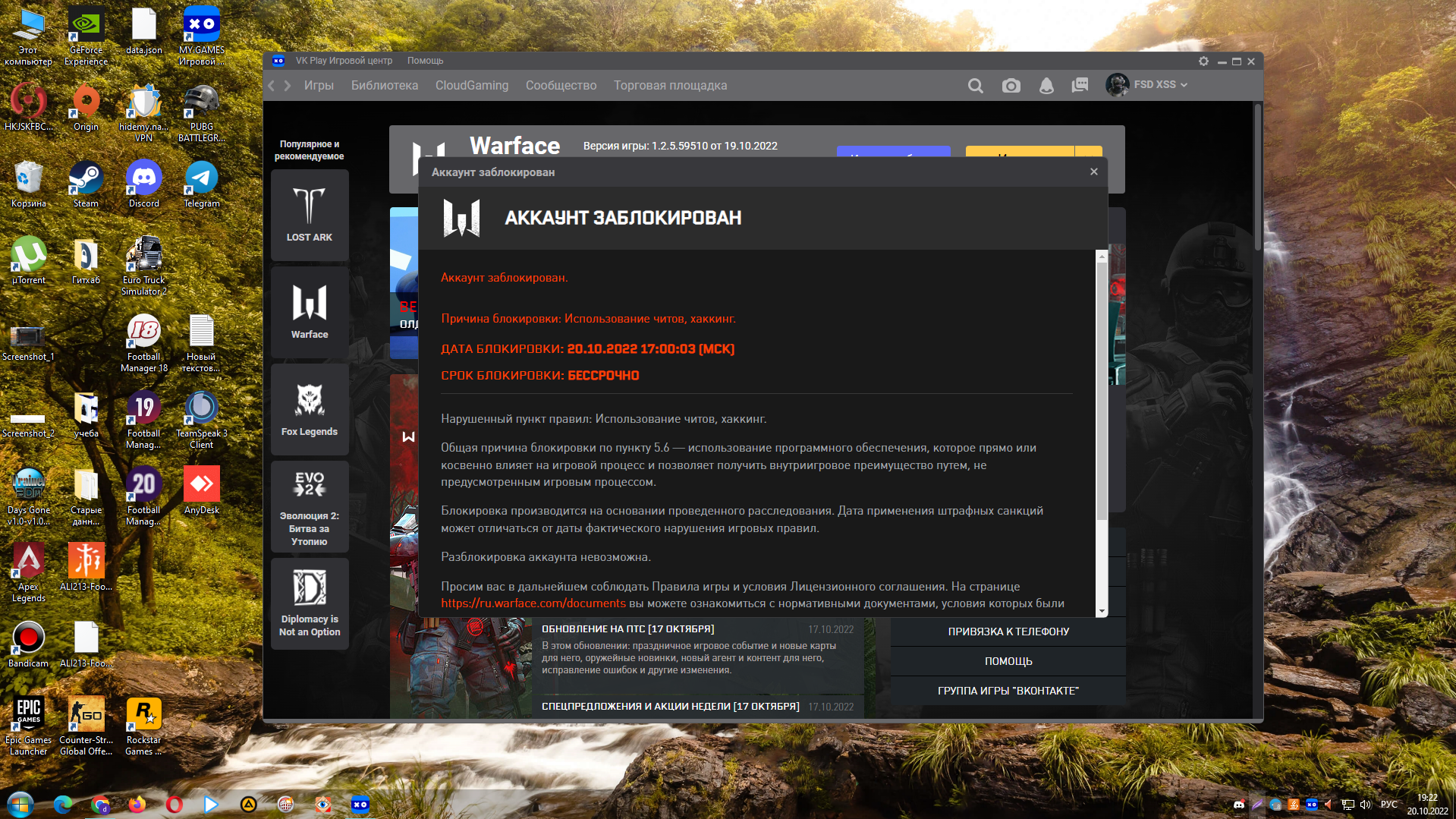Select the data.json desktop file

(144, 31)
